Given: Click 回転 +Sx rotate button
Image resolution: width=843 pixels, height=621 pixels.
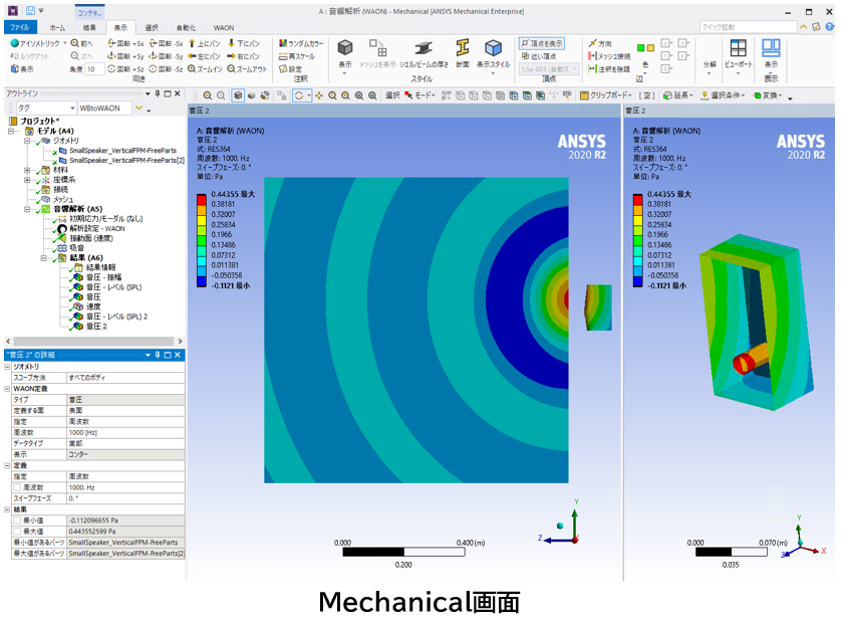Looking at the screenshot, I should pyautogui.click(x=126, y=43).
